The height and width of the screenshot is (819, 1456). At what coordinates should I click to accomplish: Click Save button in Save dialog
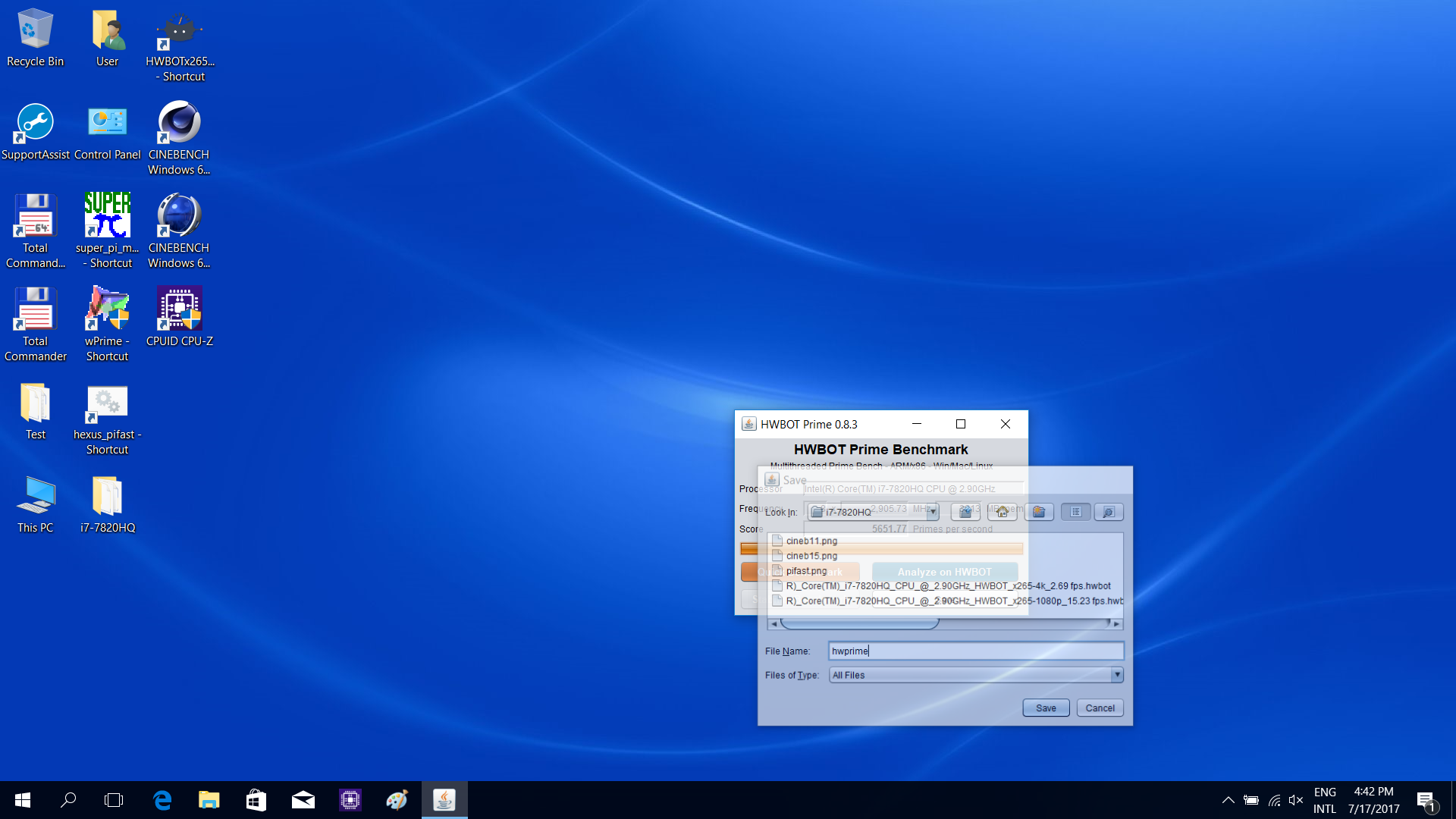click(1046, 708)
